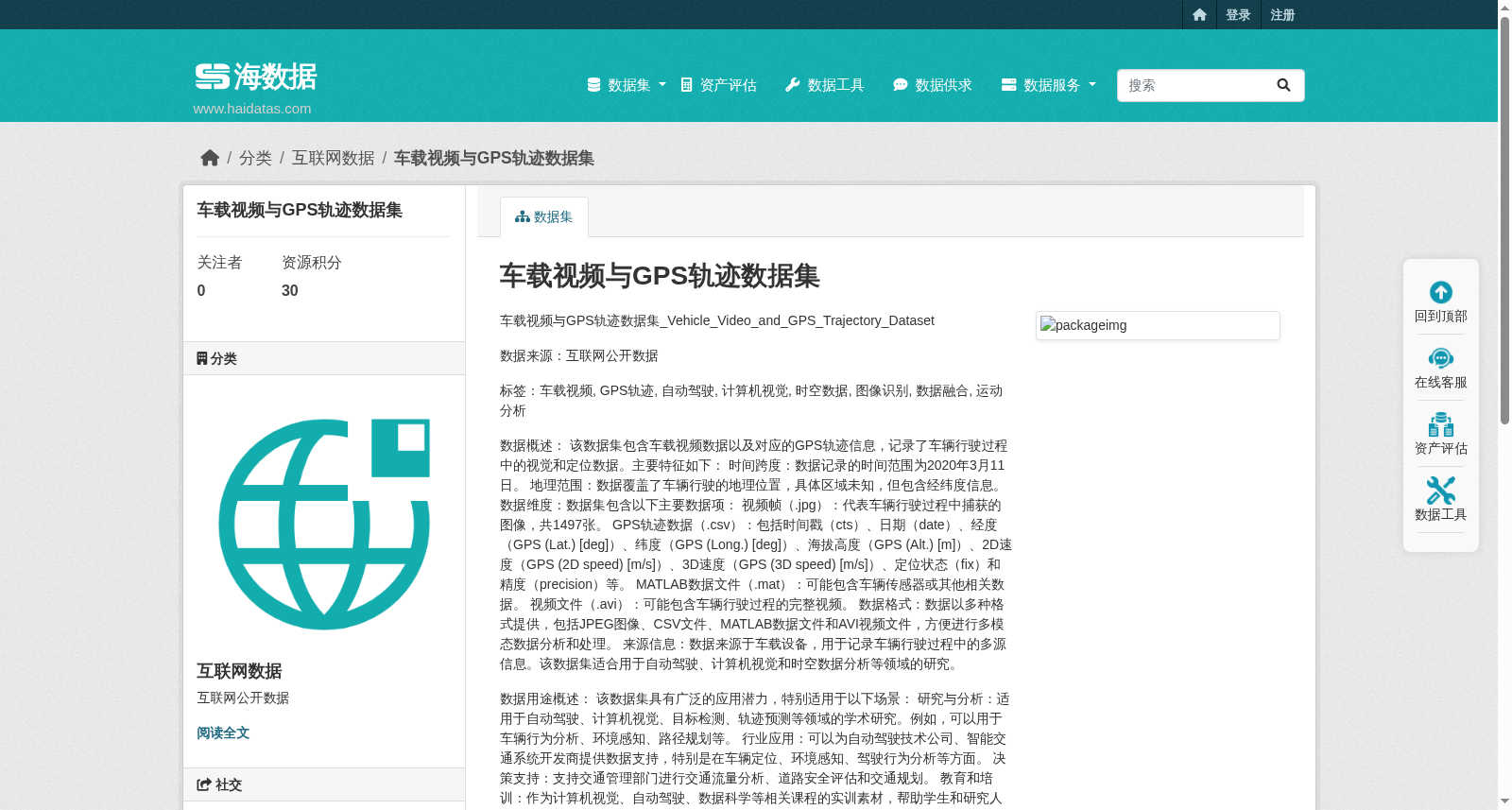Screen dimensions: 1512x810
Task: Click the 数据集 database icon in navbar
Action: coord(593,85)
